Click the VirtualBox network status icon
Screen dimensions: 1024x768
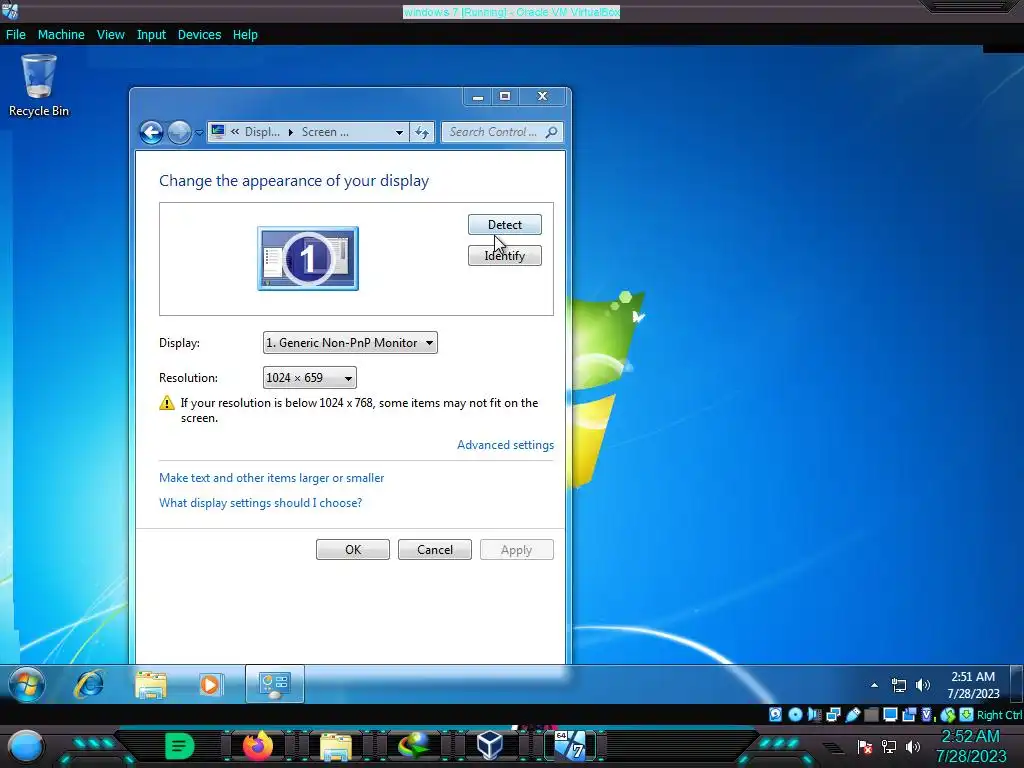click(x=833, y=714)
